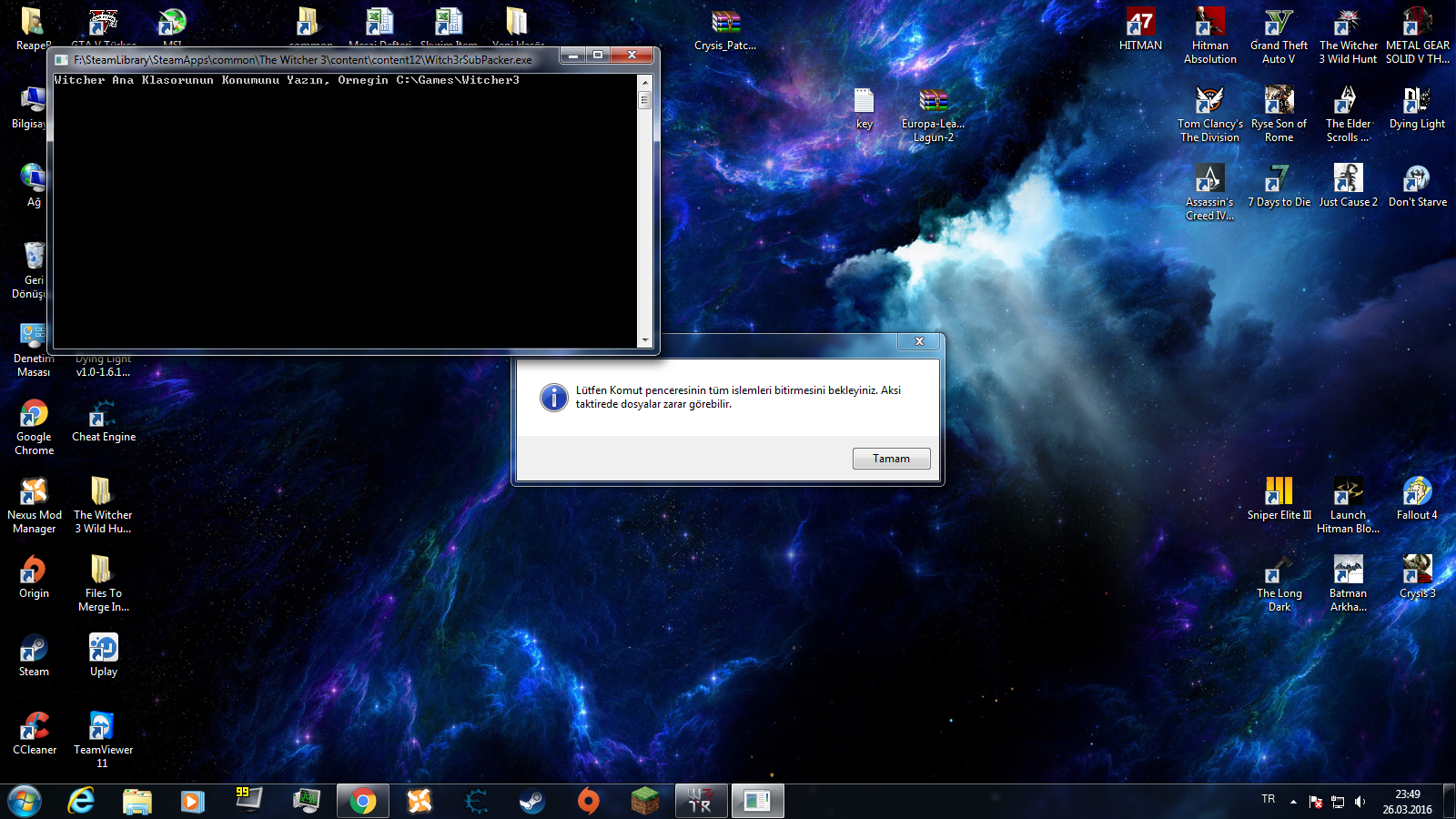Click the Action Center flag icon
This screenshot has width=1456, height=819.
1316,802
